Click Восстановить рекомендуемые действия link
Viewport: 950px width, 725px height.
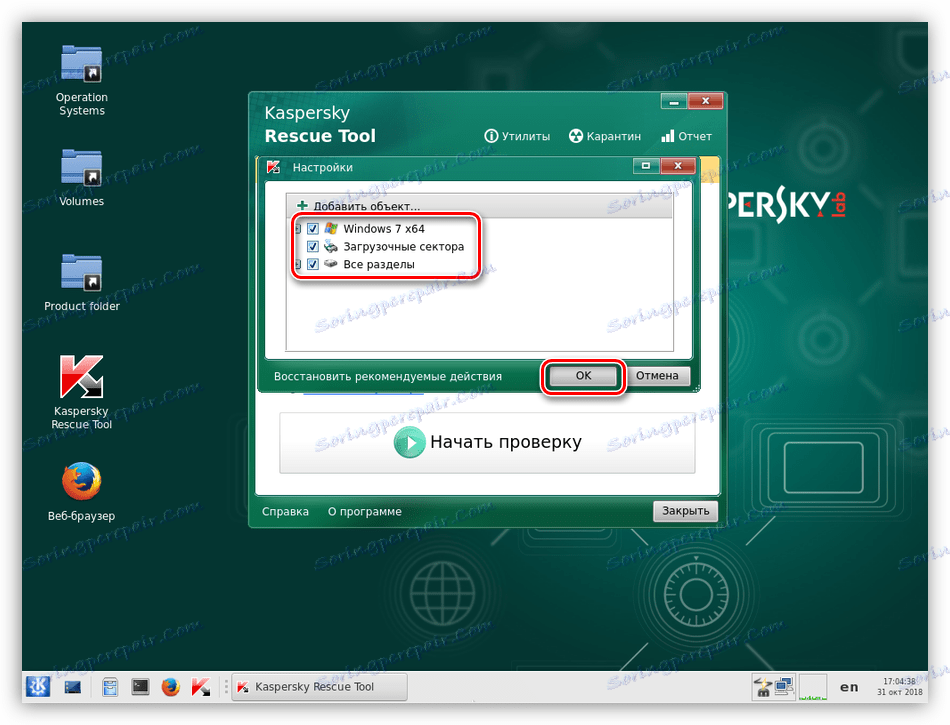pyautogui.click(x=388, y=376)
